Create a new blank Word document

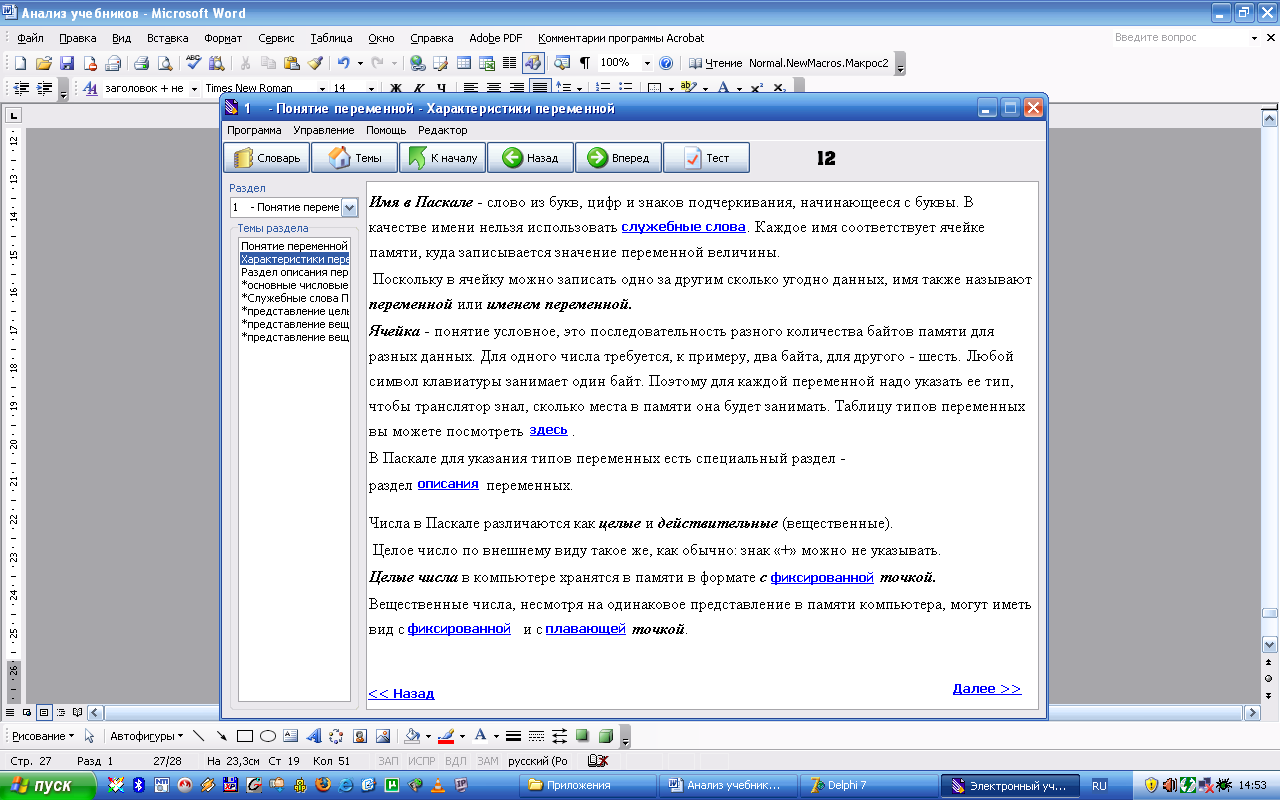[20, 63]
